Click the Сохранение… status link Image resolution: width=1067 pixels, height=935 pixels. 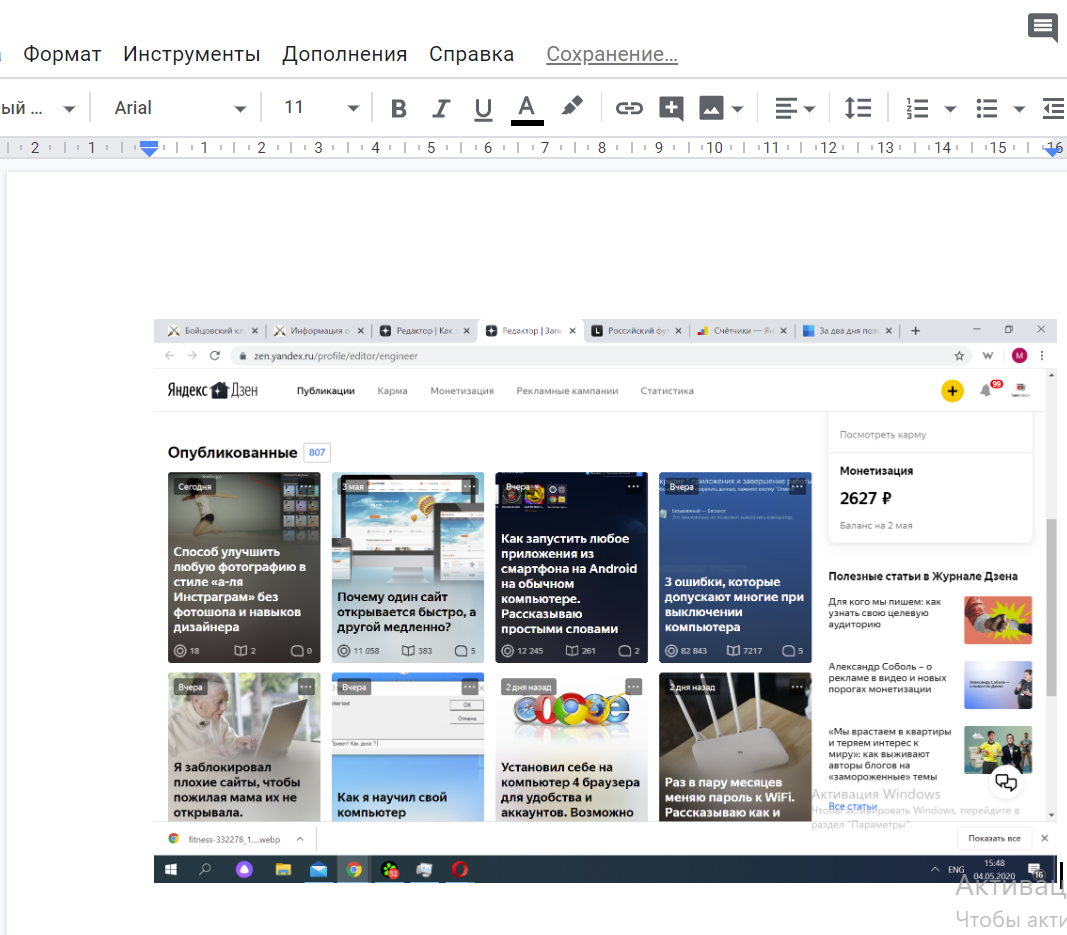pyautogui.click(x=612, y=54)
